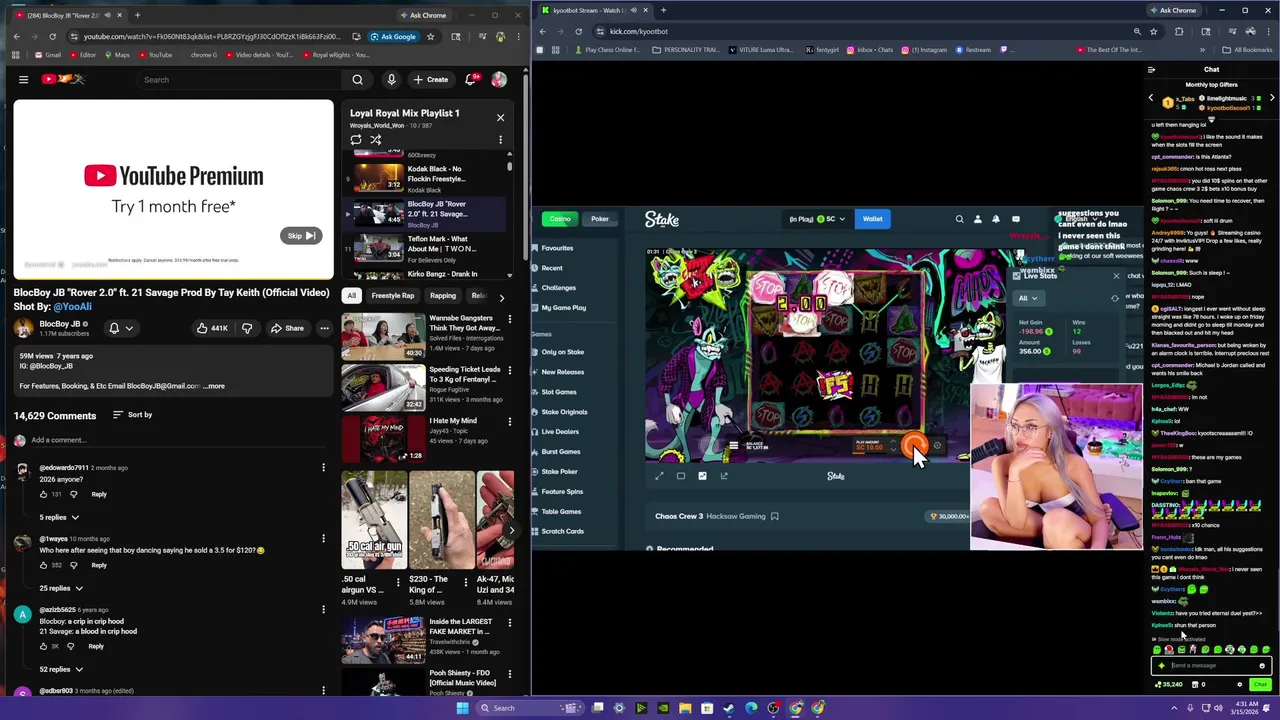Switch to Casino tab on Stake
The height and width of the screenshot is (720, 1280).
coord(560,219)
